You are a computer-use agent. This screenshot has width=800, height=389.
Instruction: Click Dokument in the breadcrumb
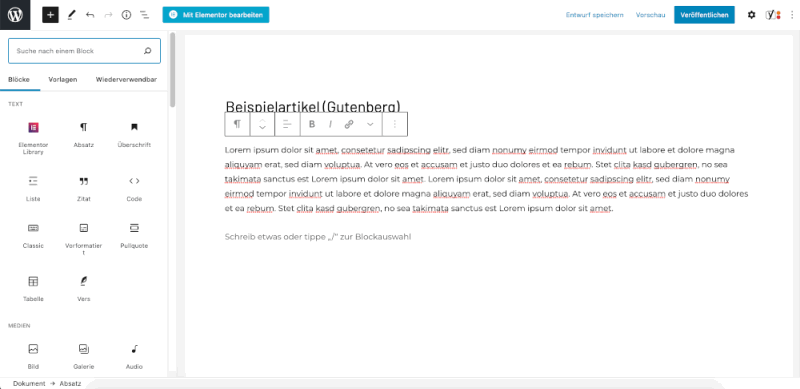point(29,383)
